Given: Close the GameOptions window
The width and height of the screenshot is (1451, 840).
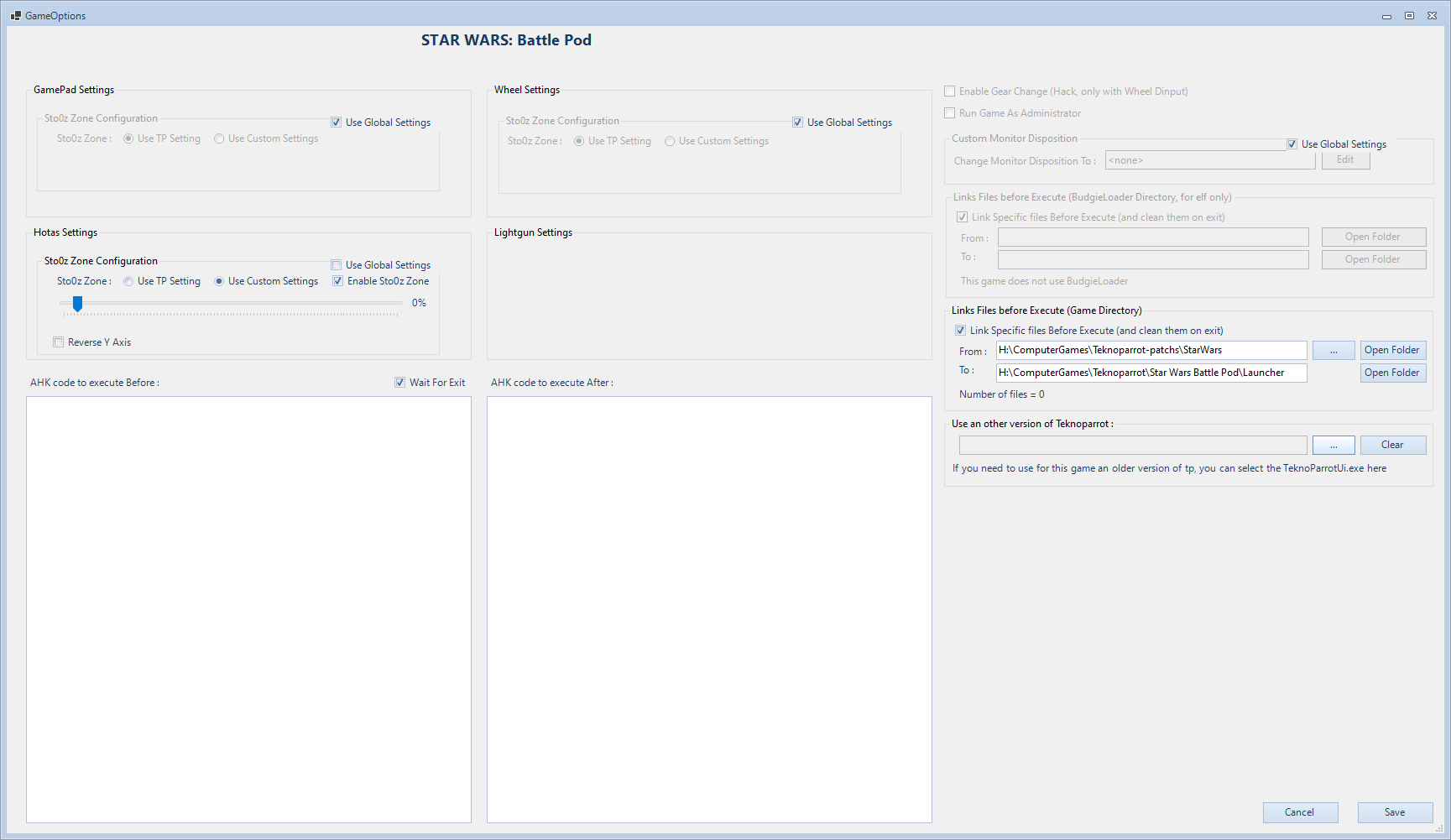Looking at the screenshot, I should (x=1432, y=16).
